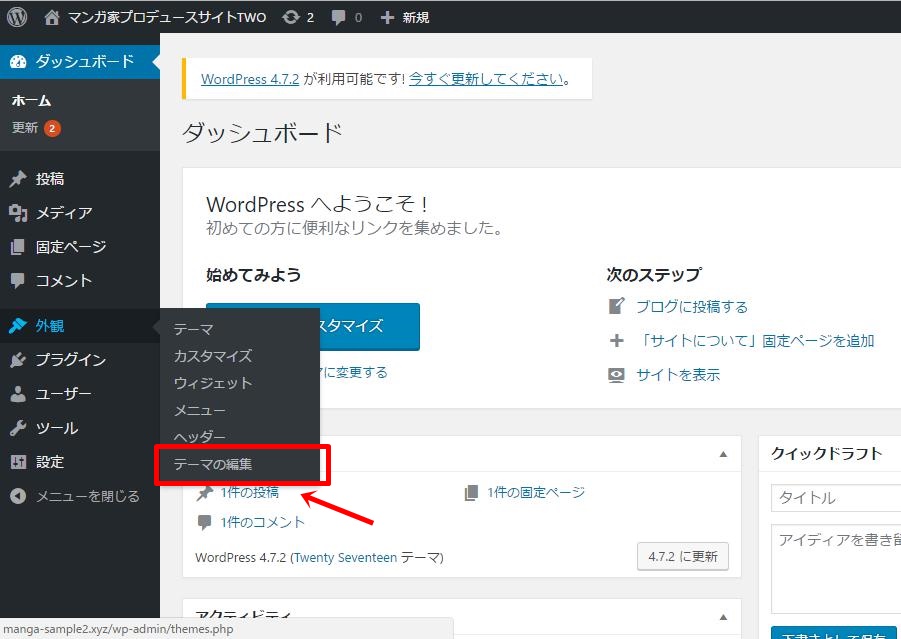Focus the アイディアを書き留め textarea
Screen dimensions: 901x639
(836, 568)
